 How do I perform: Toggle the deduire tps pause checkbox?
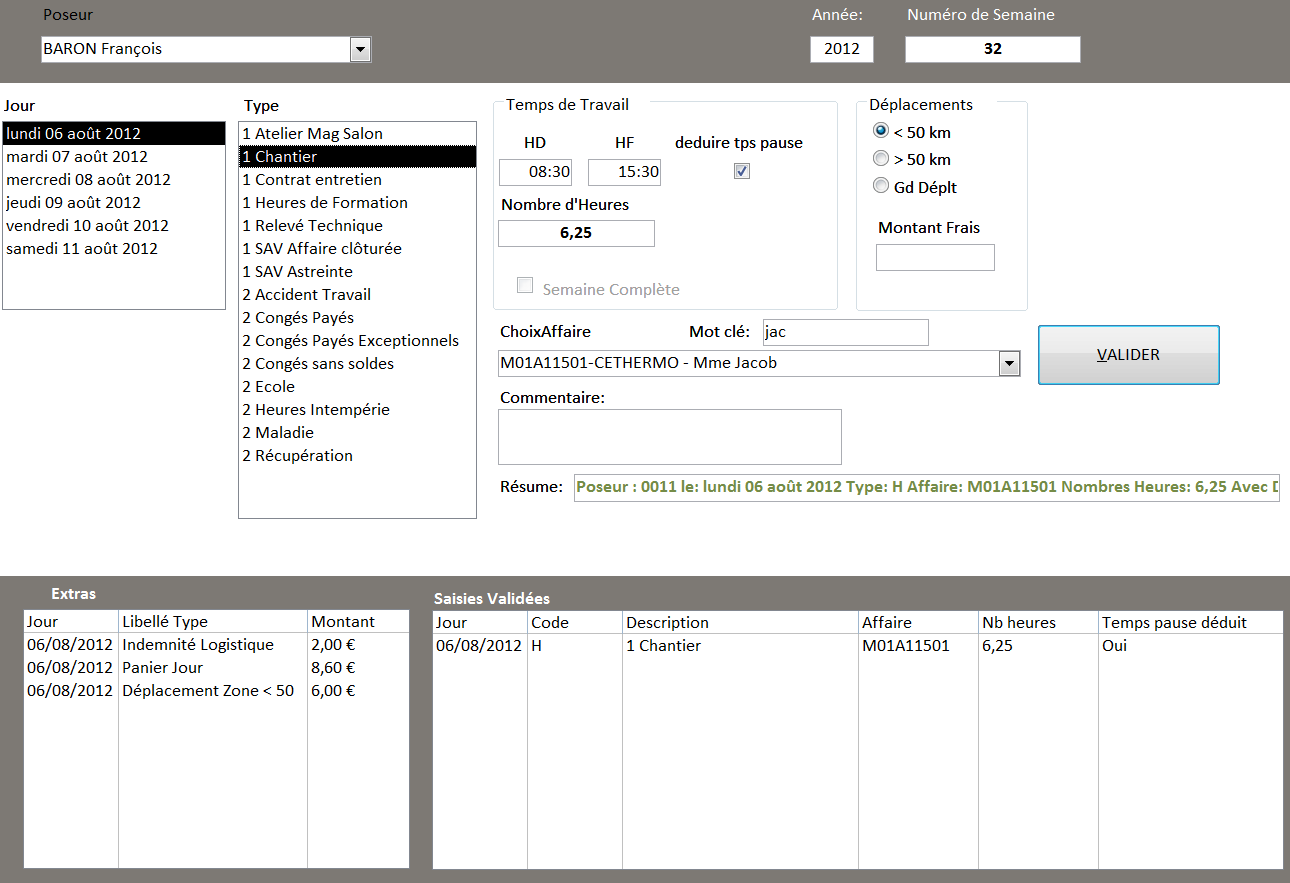coord(741,171)
